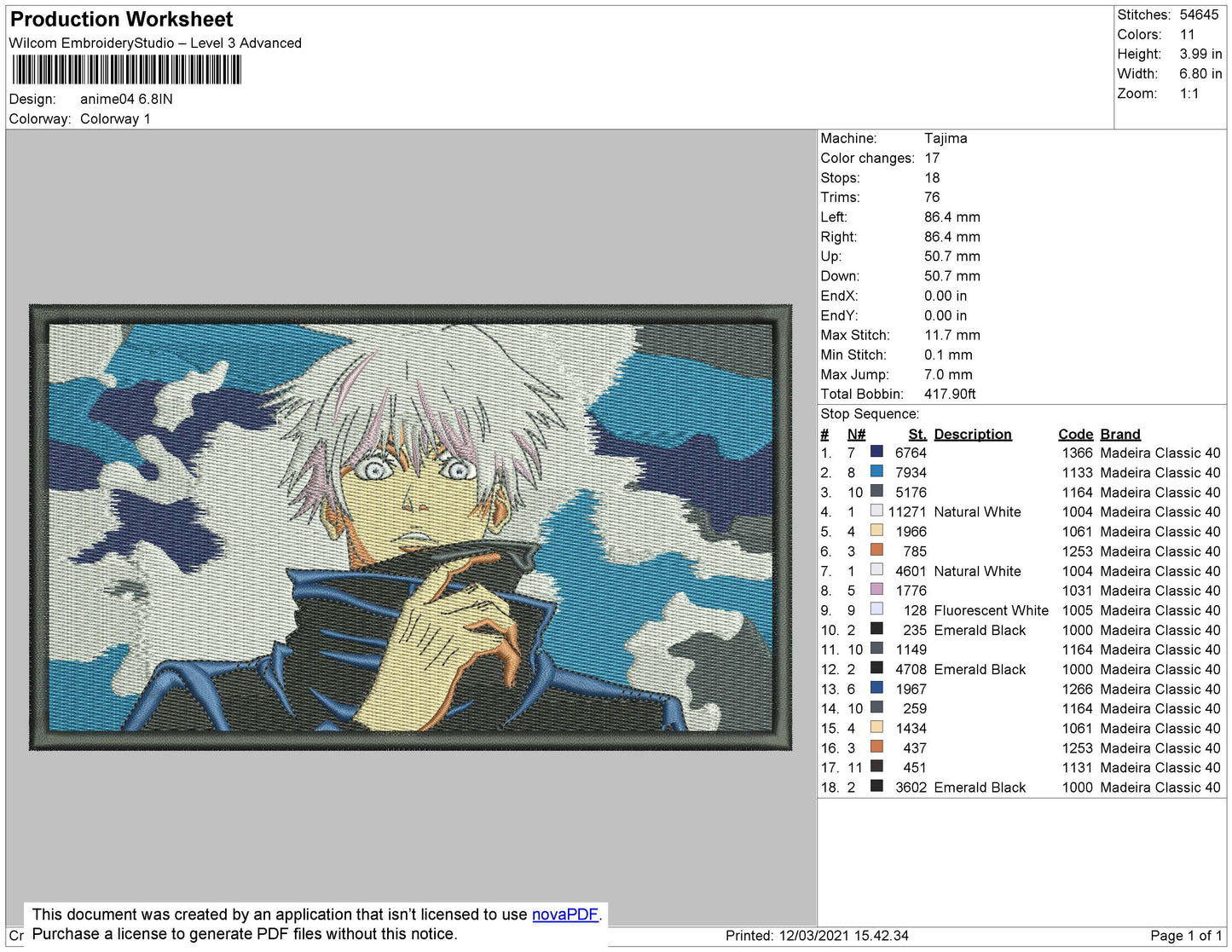
Task: Click the Zoom value "1:1"
Action: pyautogui.click(x=1189, y=94)
